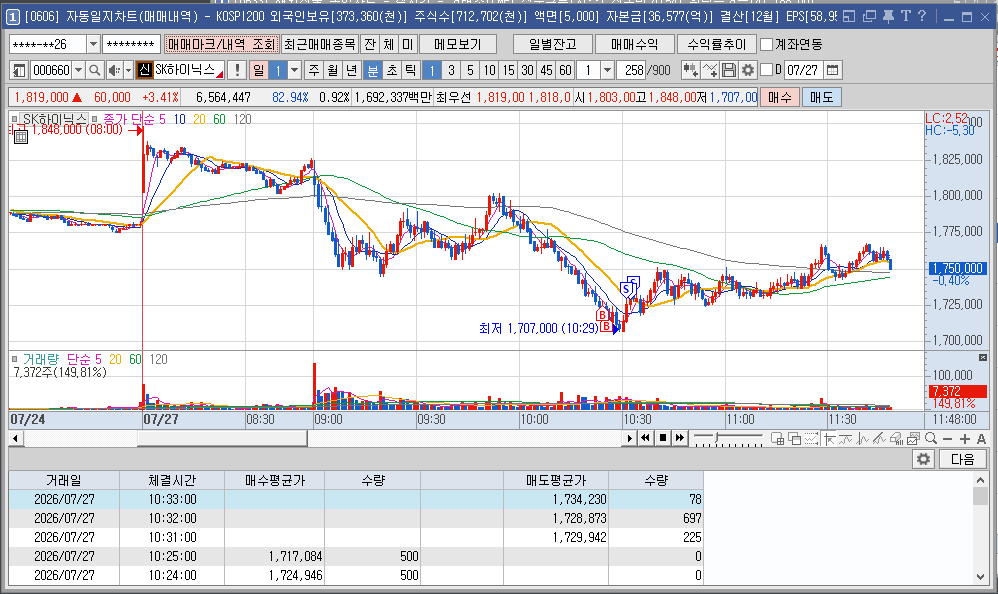Toggle the 계좌연동 checkbox
Image resolution: width=998 pixels, height=594 pixels.
coord(766,44)
